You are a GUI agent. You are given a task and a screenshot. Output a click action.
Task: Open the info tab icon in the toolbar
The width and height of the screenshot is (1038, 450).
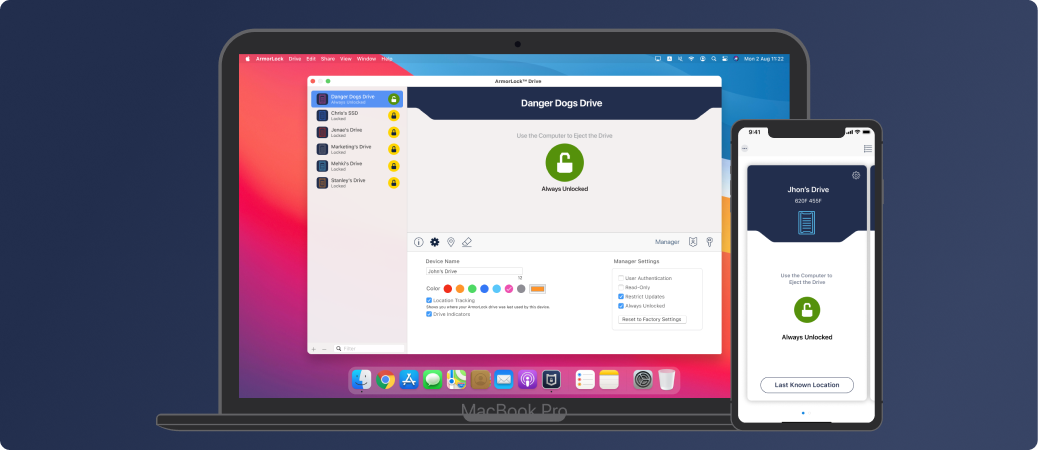(419, 242)
